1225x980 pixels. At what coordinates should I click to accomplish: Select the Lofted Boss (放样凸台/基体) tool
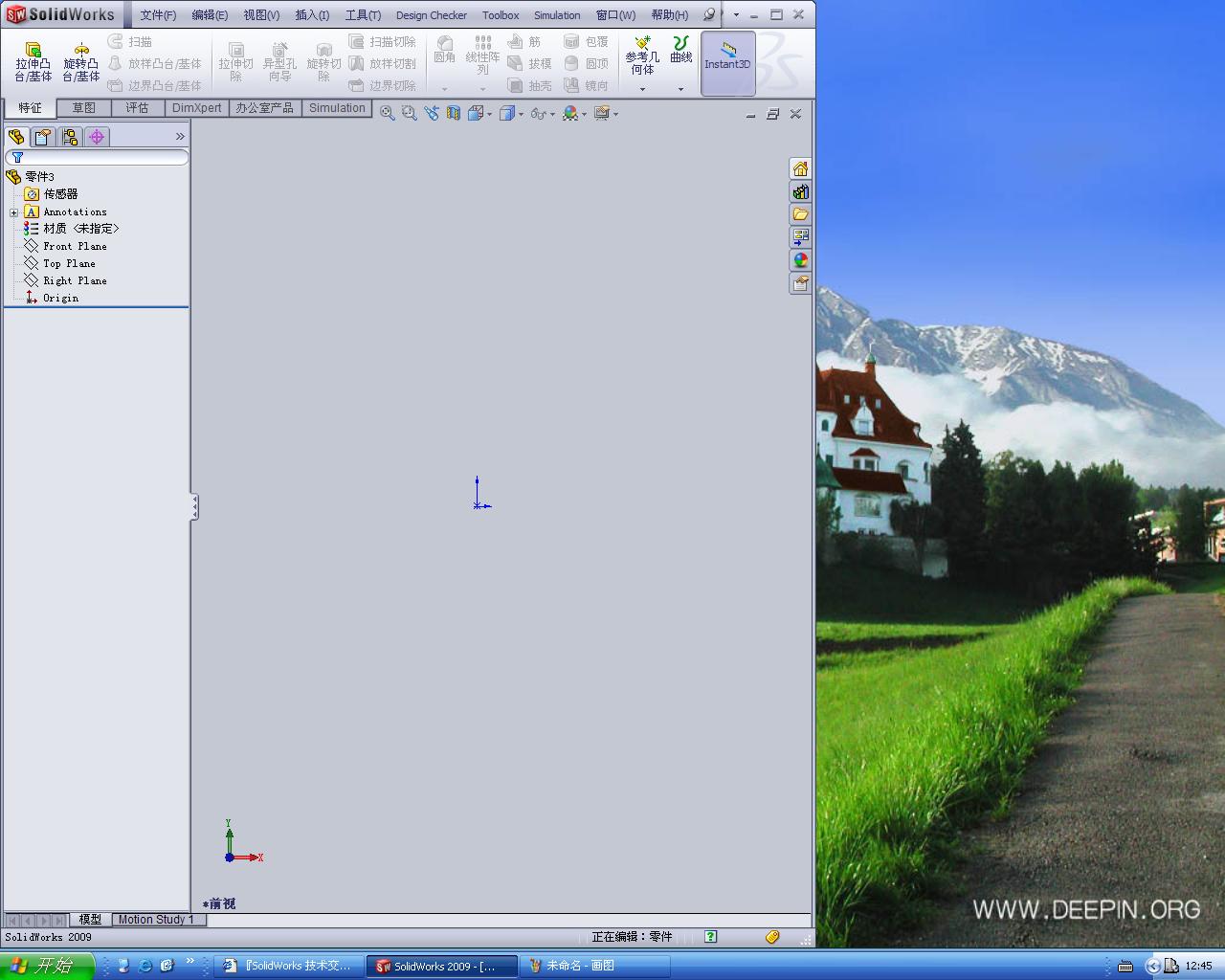coord(154,64)
